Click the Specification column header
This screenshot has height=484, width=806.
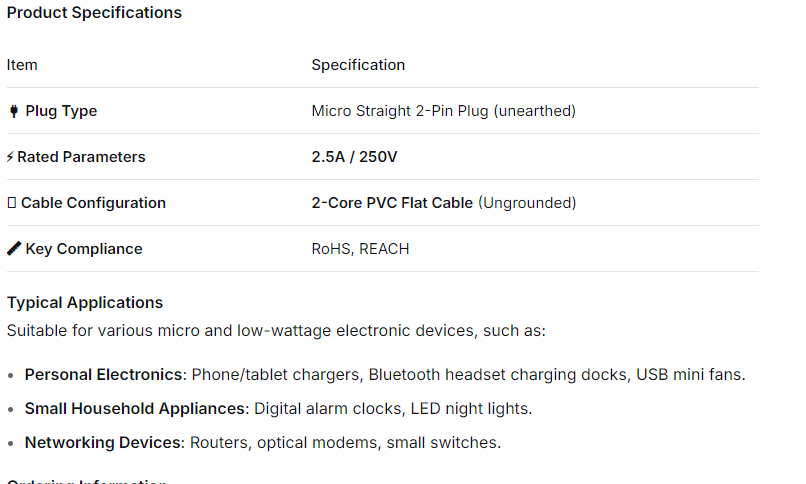point(358,65)
